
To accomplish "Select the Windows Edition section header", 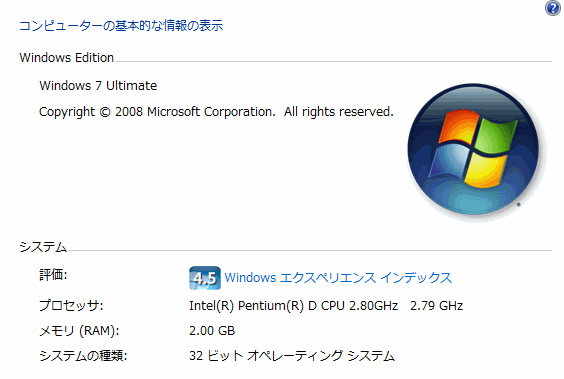I will [x=67, y=58].
